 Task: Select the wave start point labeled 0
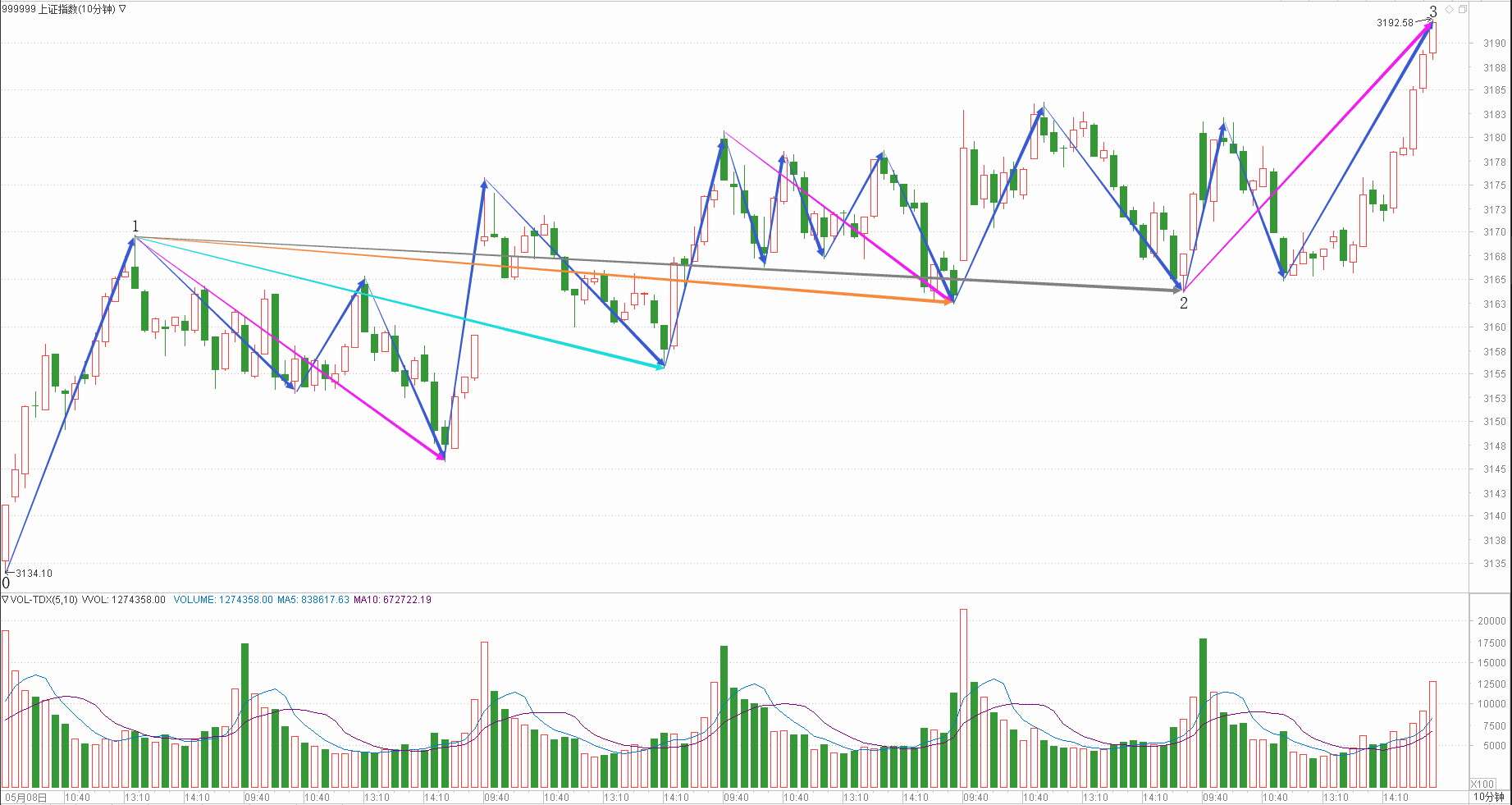pos(7,583)
